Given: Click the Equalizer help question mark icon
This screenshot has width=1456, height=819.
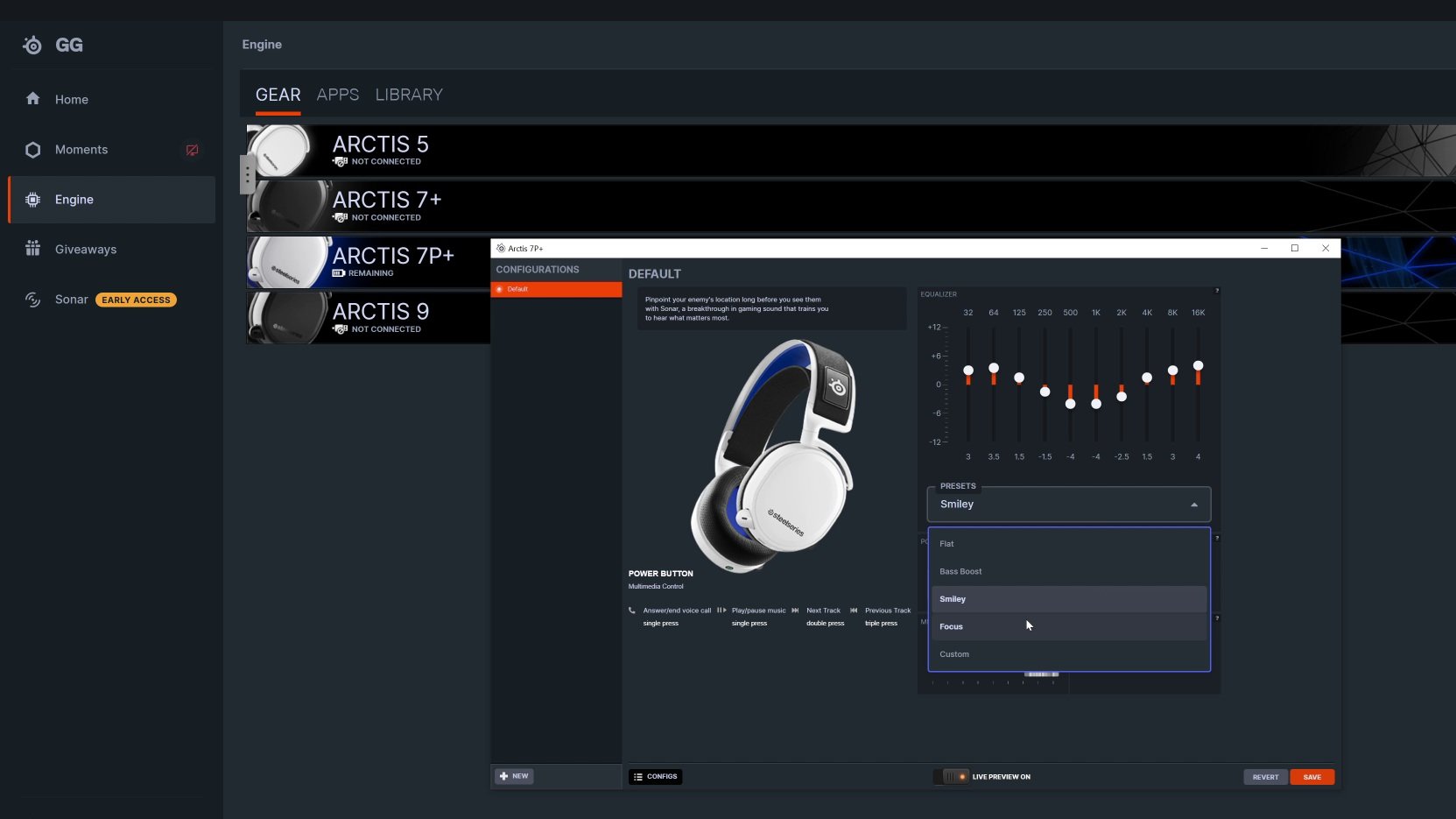Looking at the screenshot, I should click(x=1216, y=291).
